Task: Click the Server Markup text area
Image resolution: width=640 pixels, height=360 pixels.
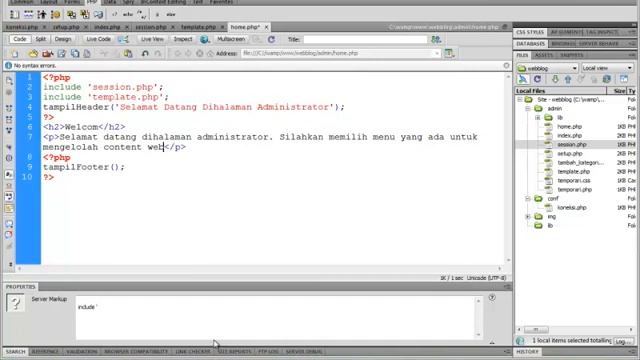Action: pos(275,318)
